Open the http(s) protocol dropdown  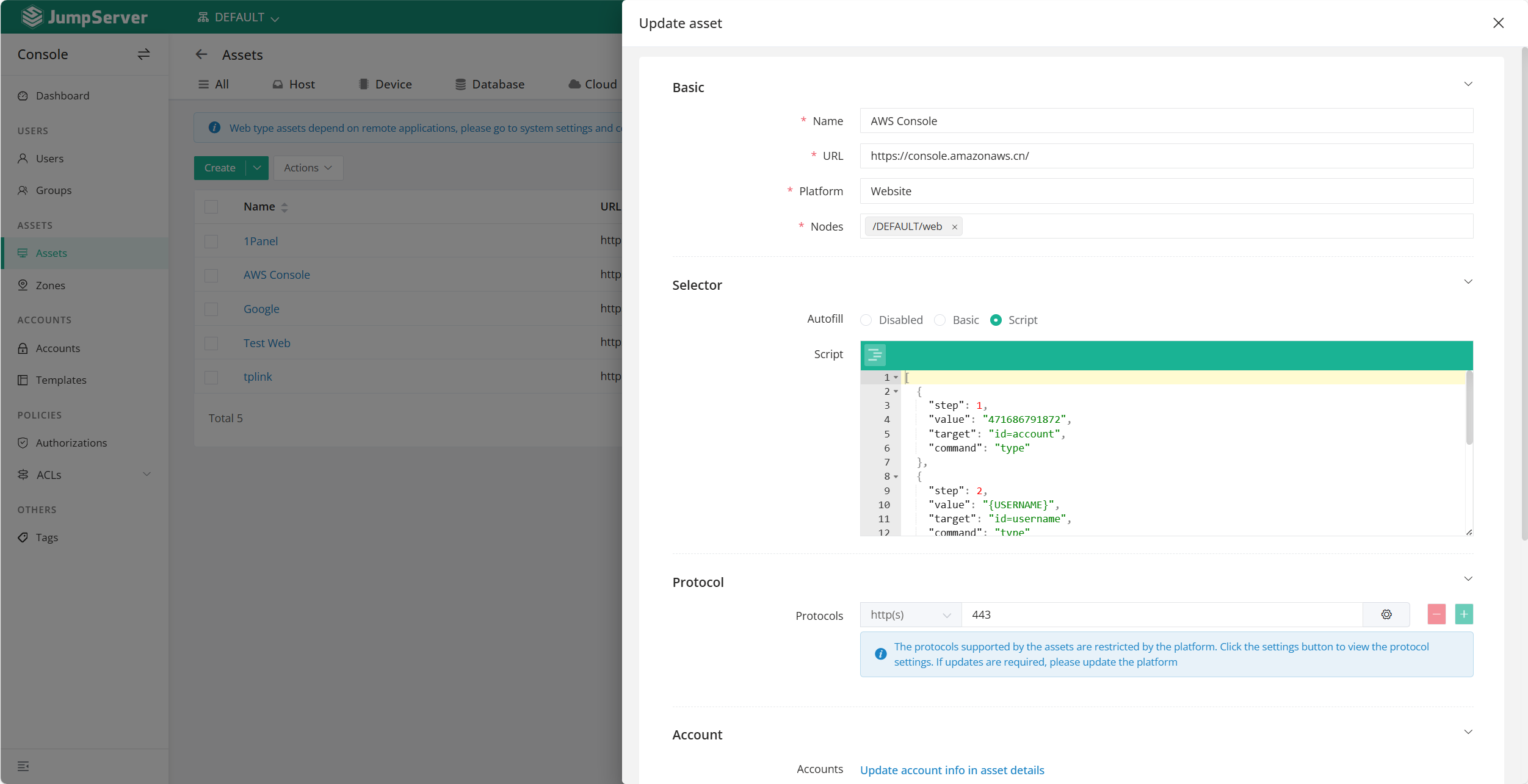(x=910, y=615)
